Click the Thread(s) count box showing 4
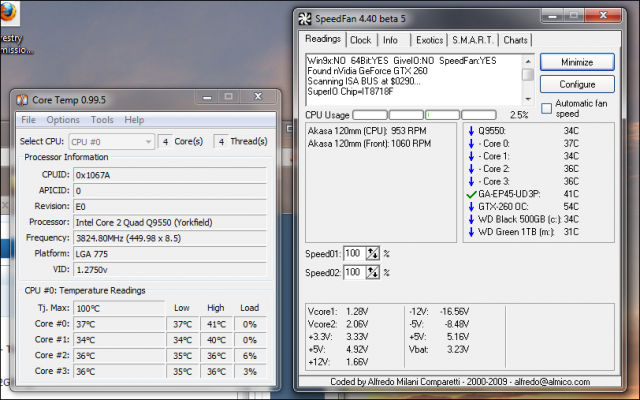 [221, 142]
